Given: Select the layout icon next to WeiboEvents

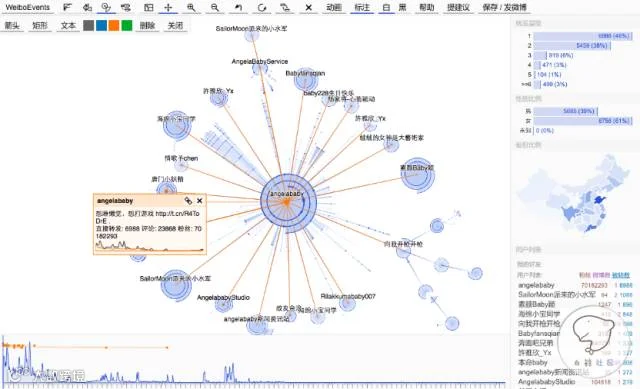Looking at the screenshot, I should click(67, 7).
